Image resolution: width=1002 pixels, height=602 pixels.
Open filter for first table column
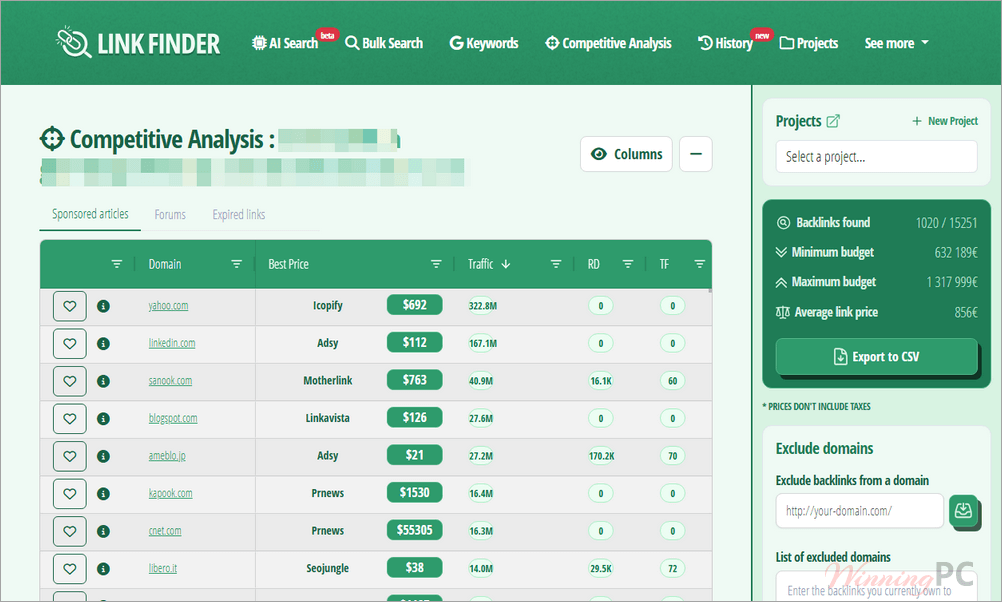[116, 264]
